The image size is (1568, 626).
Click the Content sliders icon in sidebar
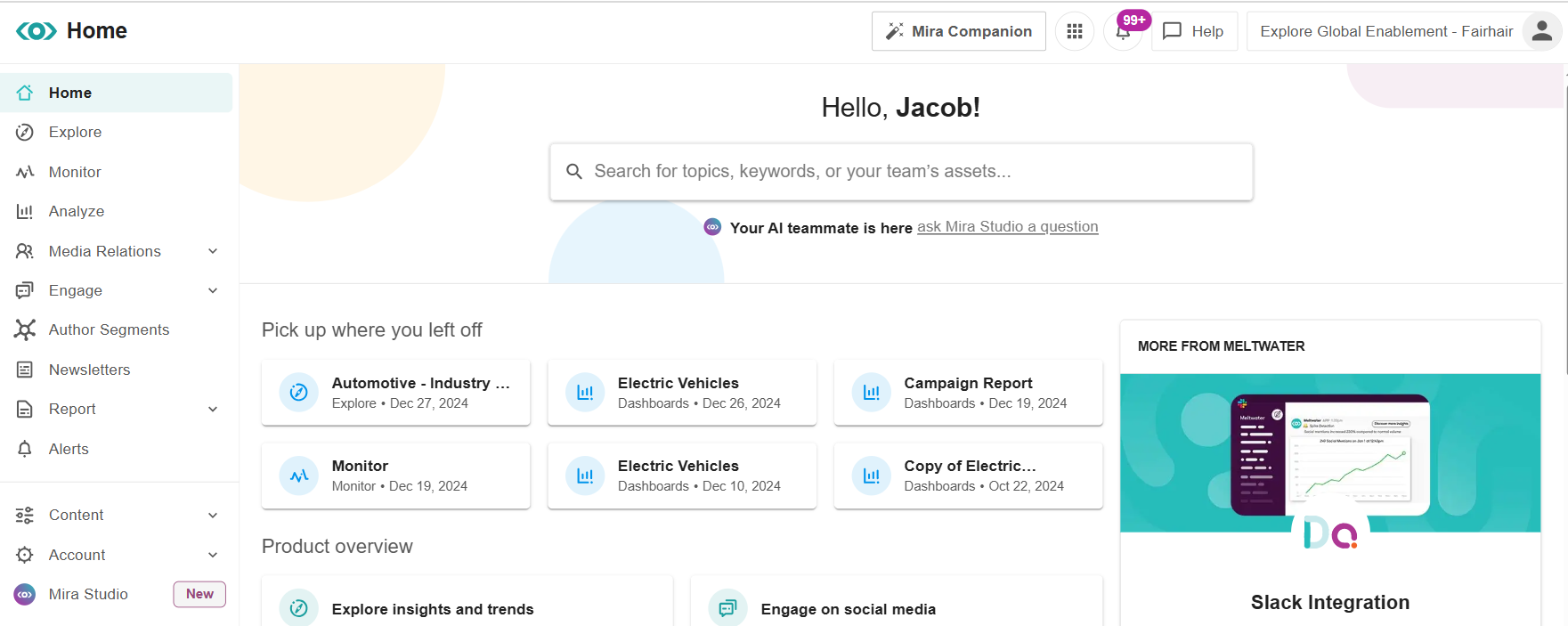[25, 515]
